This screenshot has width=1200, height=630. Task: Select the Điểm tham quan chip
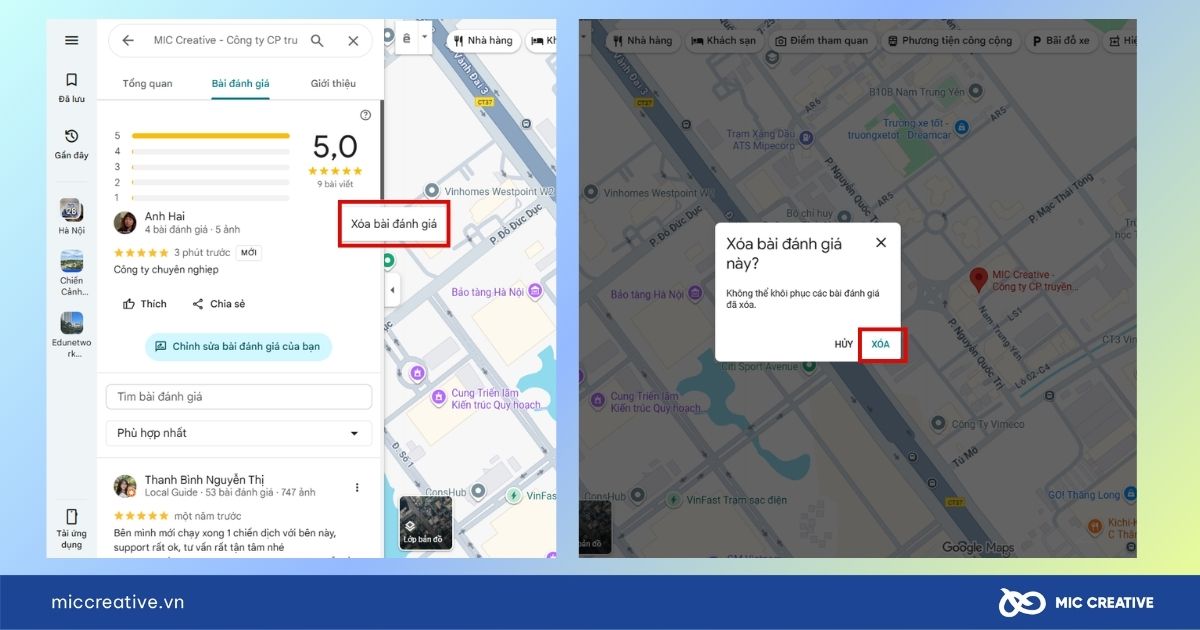[x=823, y=41]
